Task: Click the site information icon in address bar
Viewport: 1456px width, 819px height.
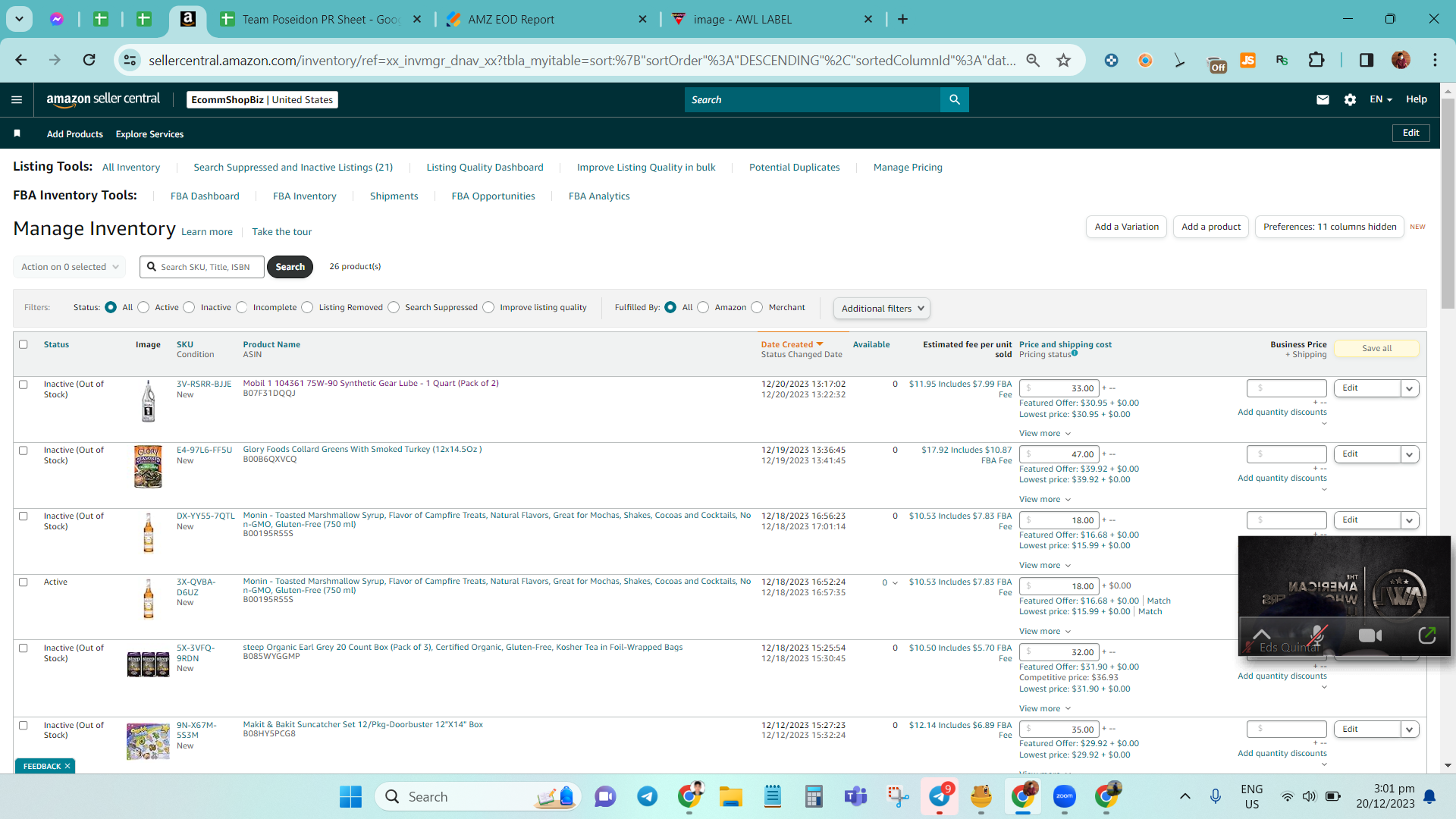Action: [x=130, y=60]
